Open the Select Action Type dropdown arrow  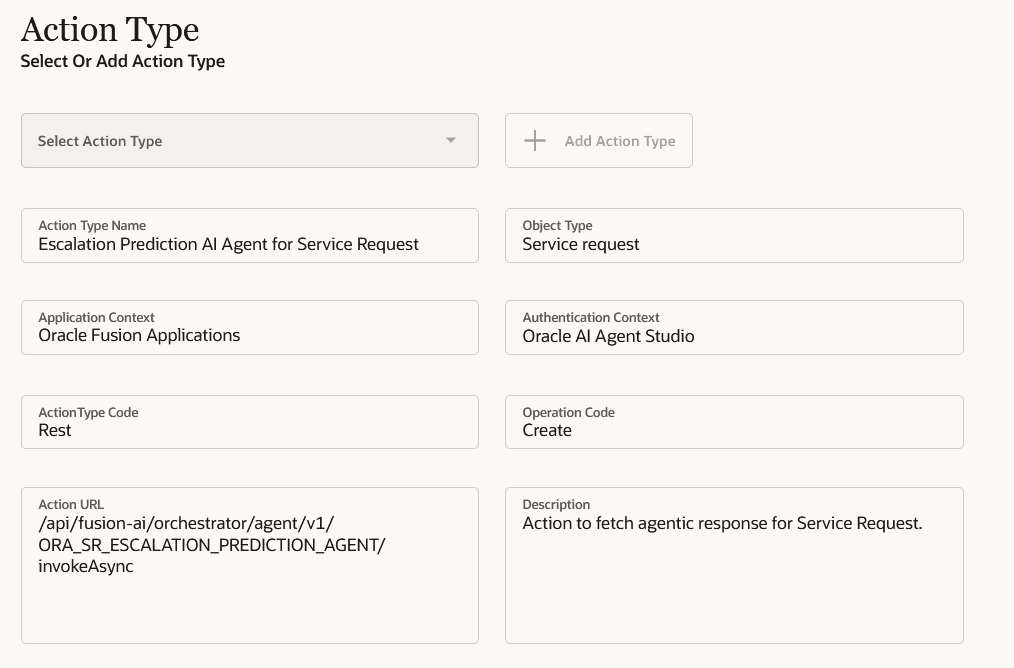point(451,140)
